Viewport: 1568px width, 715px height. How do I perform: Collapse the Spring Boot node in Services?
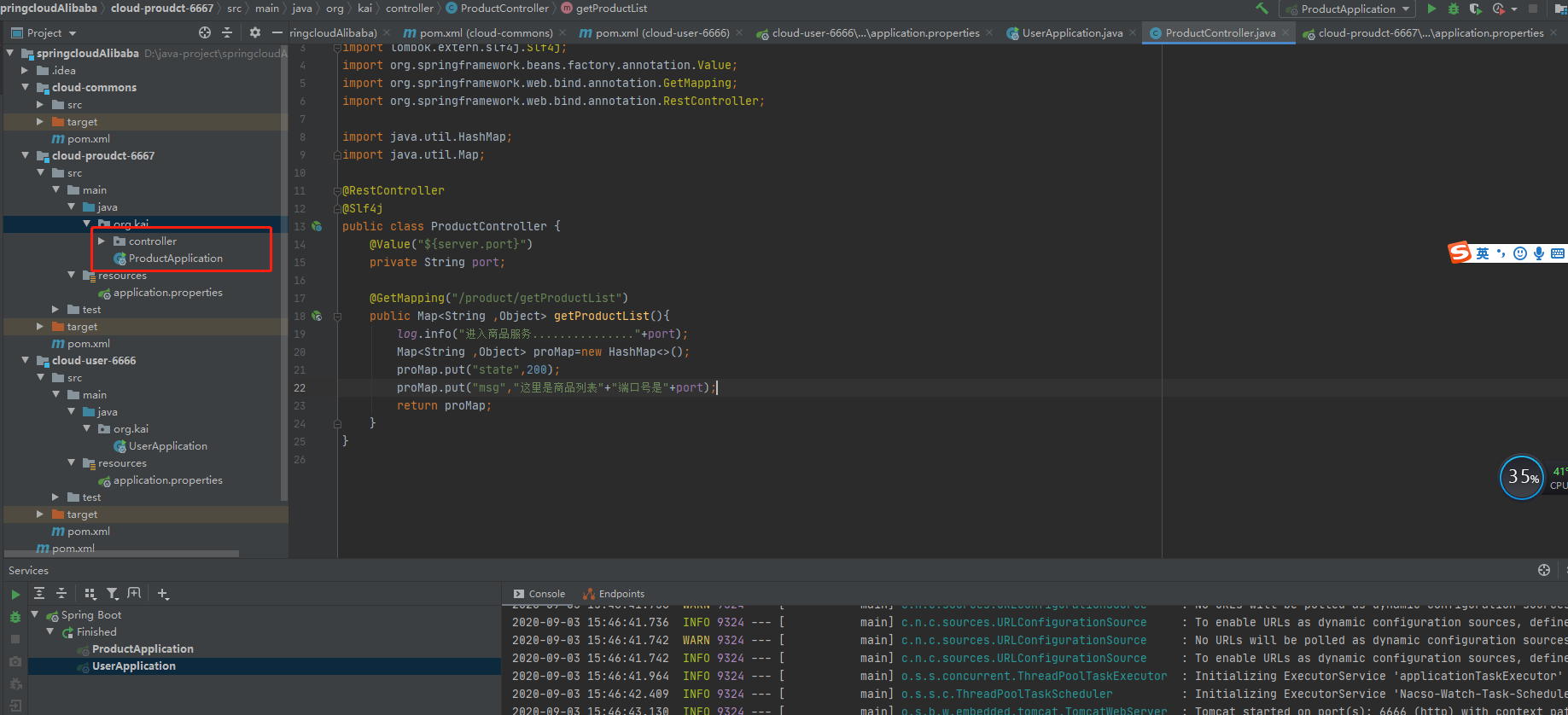[35, 614]
